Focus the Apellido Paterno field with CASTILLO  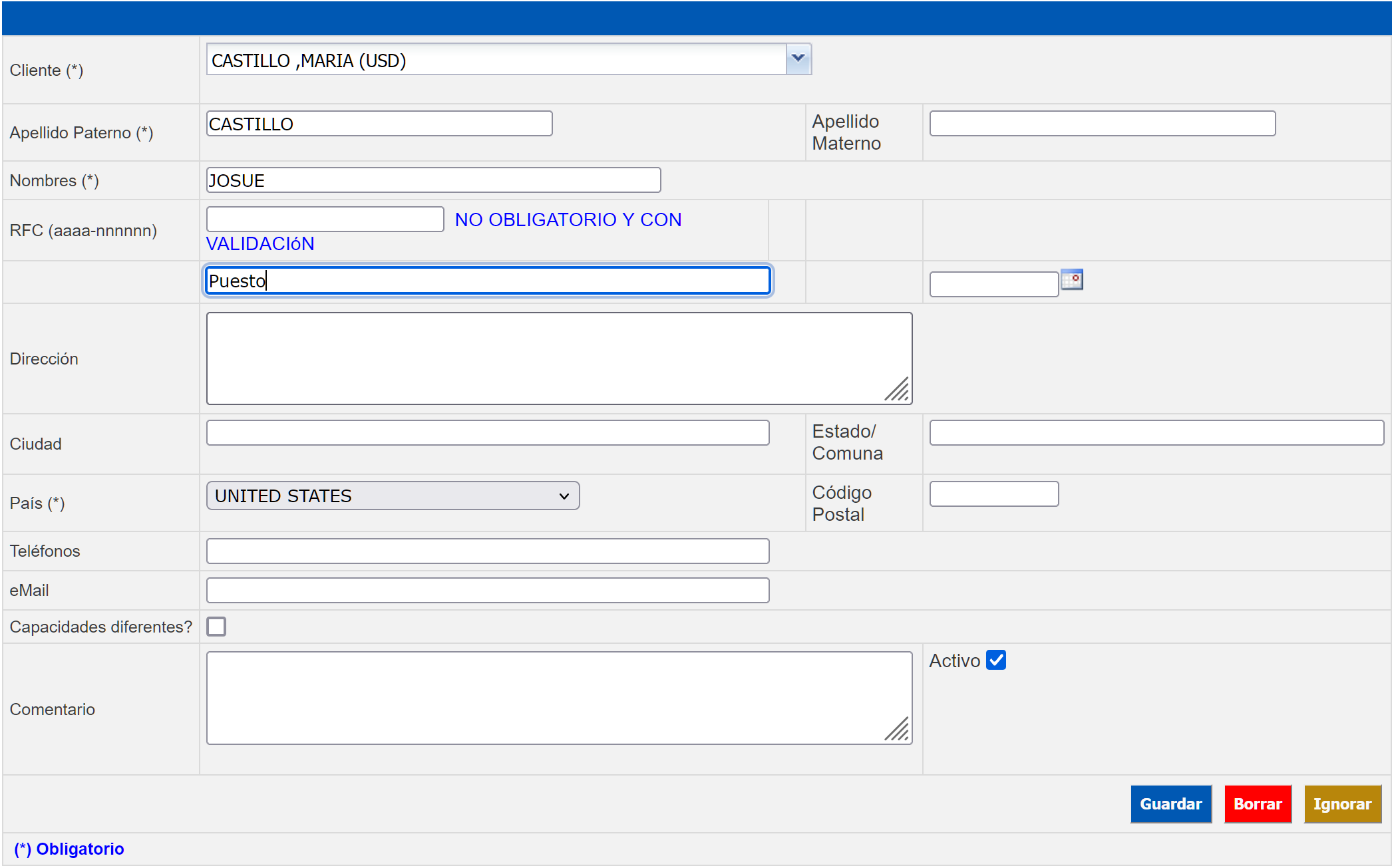pyautogui.click(x=379, y=124)
